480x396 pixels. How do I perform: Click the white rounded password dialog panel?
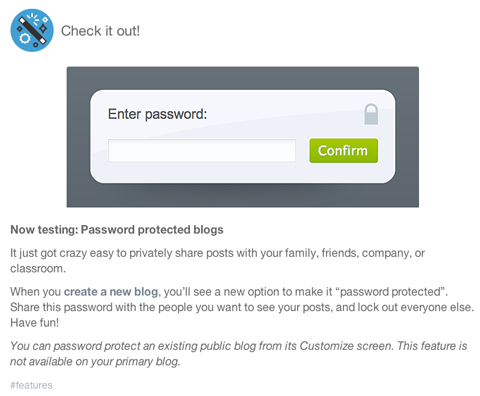point(243,136)
